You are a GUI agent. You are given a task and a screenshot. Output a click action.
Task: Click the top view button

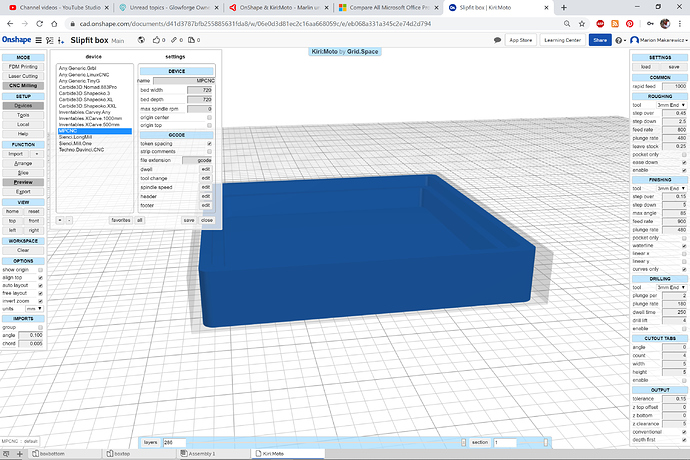pyautogui.click(x=12, y=221)
